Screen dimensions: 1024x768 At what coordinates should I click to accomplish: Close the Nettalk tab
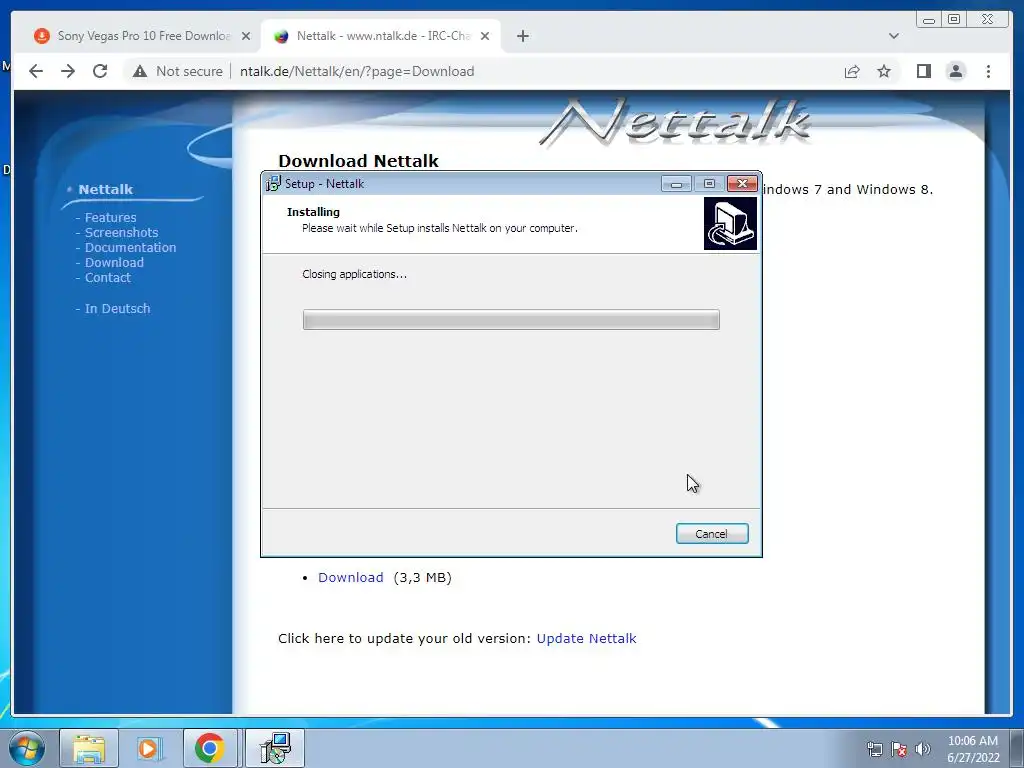tap(485, 36)
